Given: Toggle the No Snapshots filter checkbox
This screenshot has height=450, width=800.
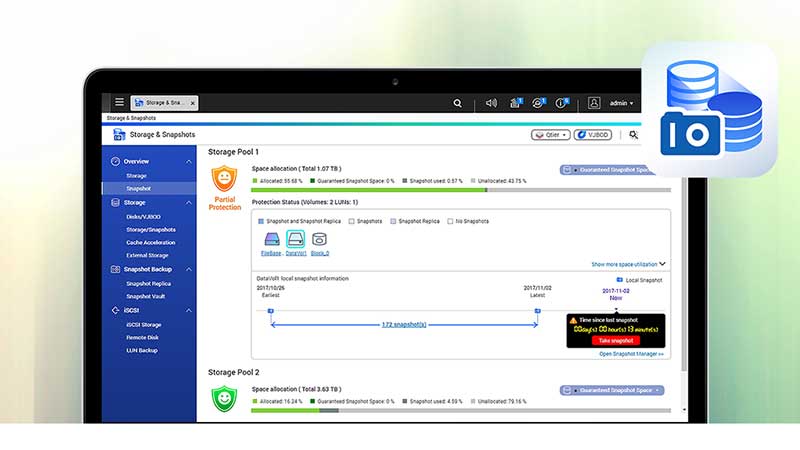Looking at the screenshot, I should click(x=450, y=221).
